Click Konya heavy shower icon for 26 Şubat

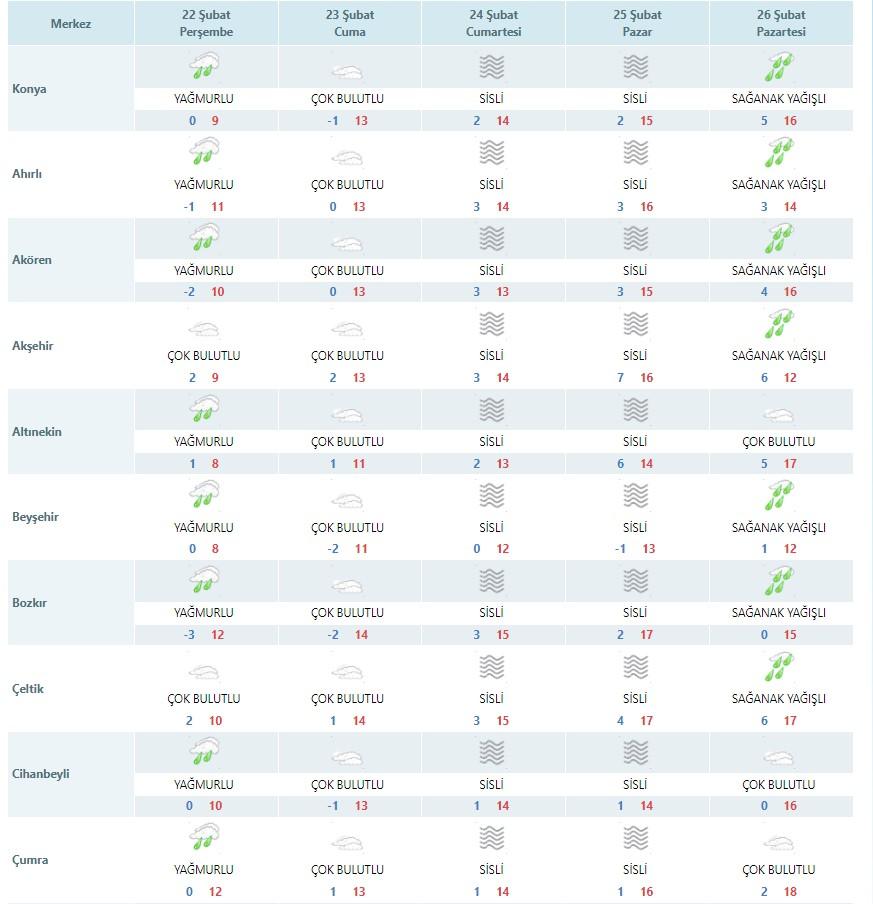click(779, 66)
